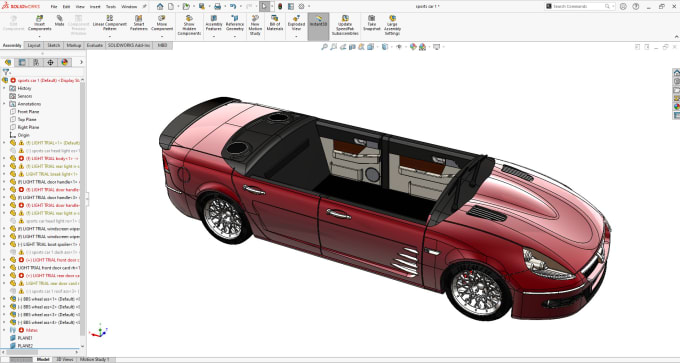This screenshot has width=680, height=363.
Task: Open the 3D Views bottom tab
Action: coord(64,360)
